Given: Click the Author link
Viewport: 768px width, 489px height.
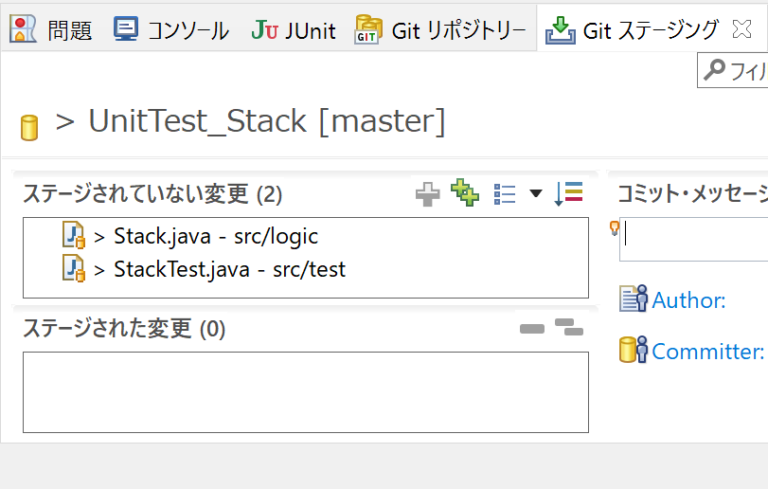Looking at the screenshot, I should [688, 300].
